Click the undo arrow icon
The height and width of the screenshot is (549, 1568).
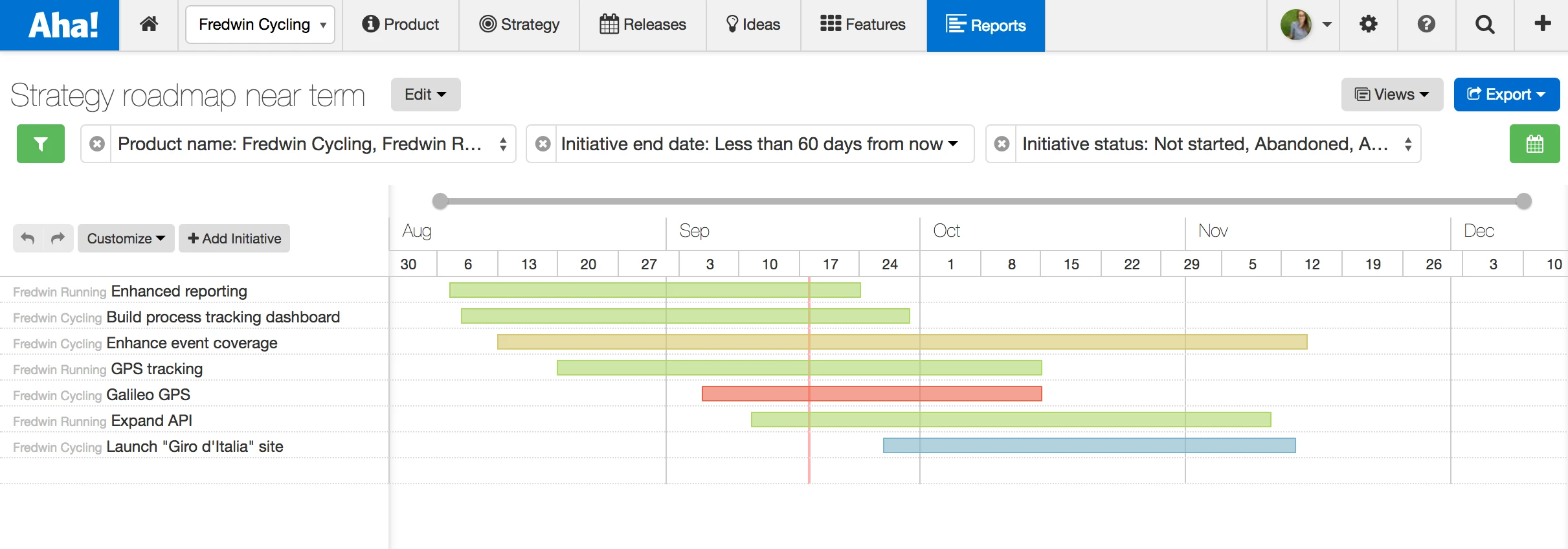coord(28,238)
